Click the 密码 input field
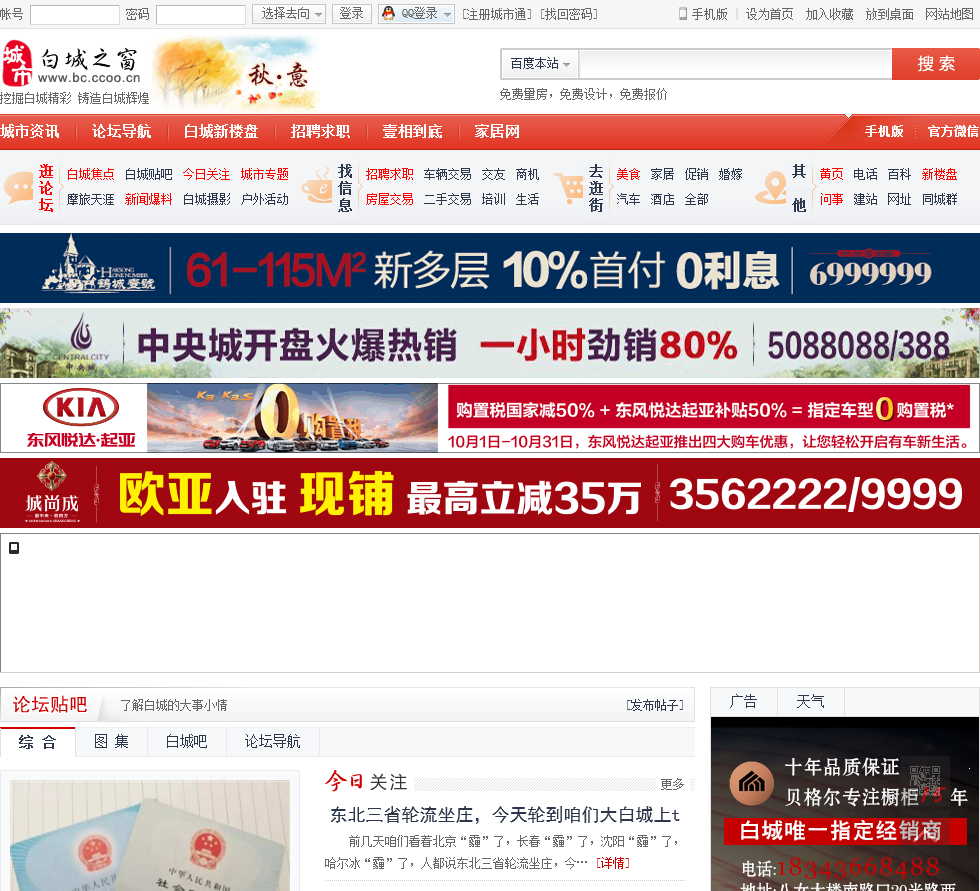This screenshot has width=980, height=891. point(201,14)
